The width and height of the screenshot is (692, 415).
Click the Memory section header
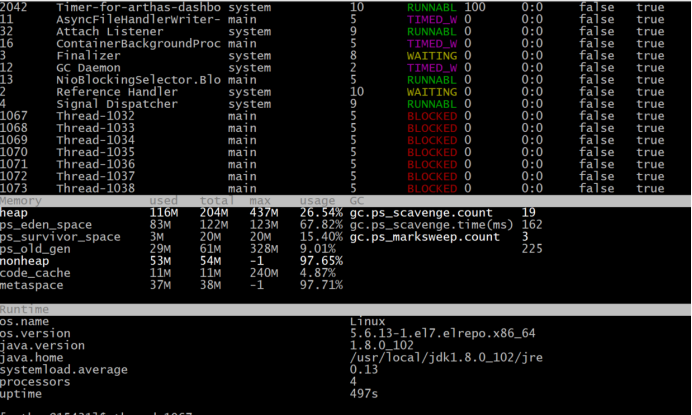(21, 201)
